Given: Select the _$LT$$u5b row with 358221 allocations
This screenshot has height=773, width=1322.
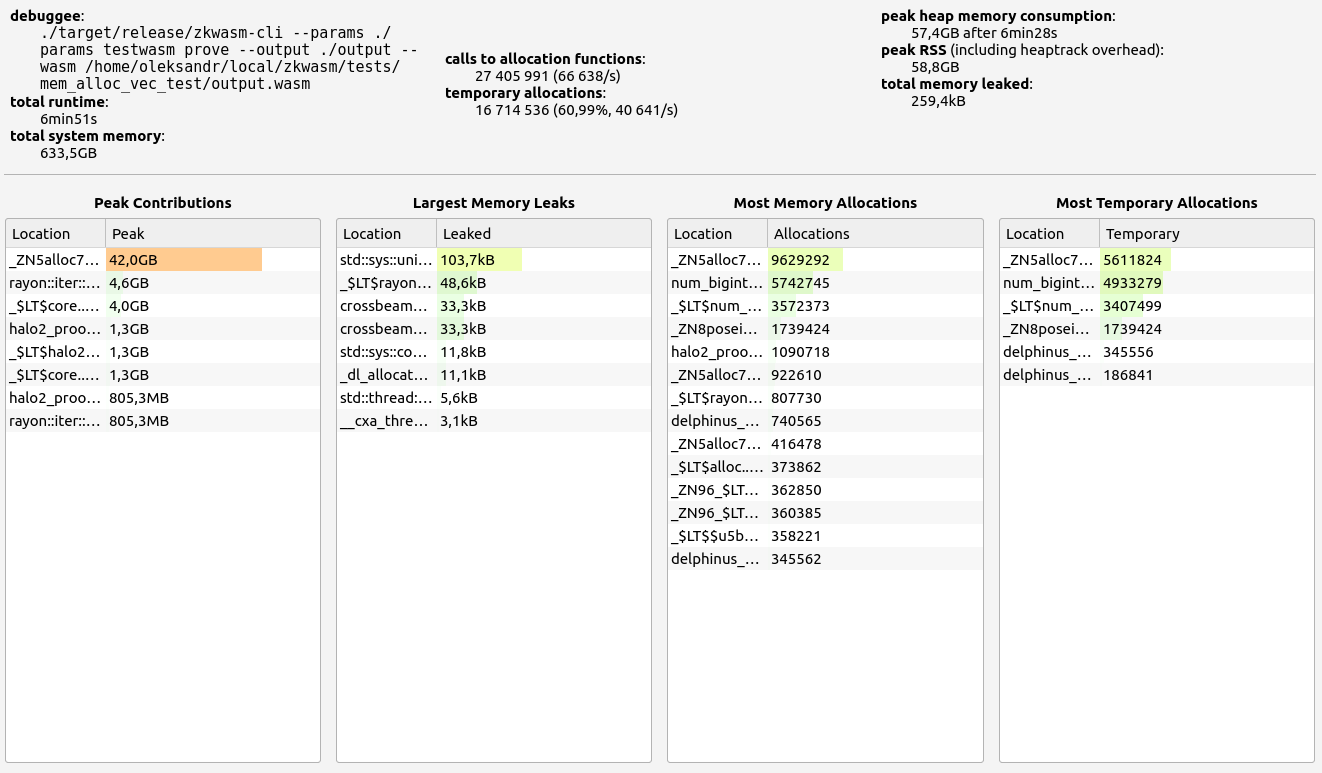Looking at the screenshot, I should [718, 536].
